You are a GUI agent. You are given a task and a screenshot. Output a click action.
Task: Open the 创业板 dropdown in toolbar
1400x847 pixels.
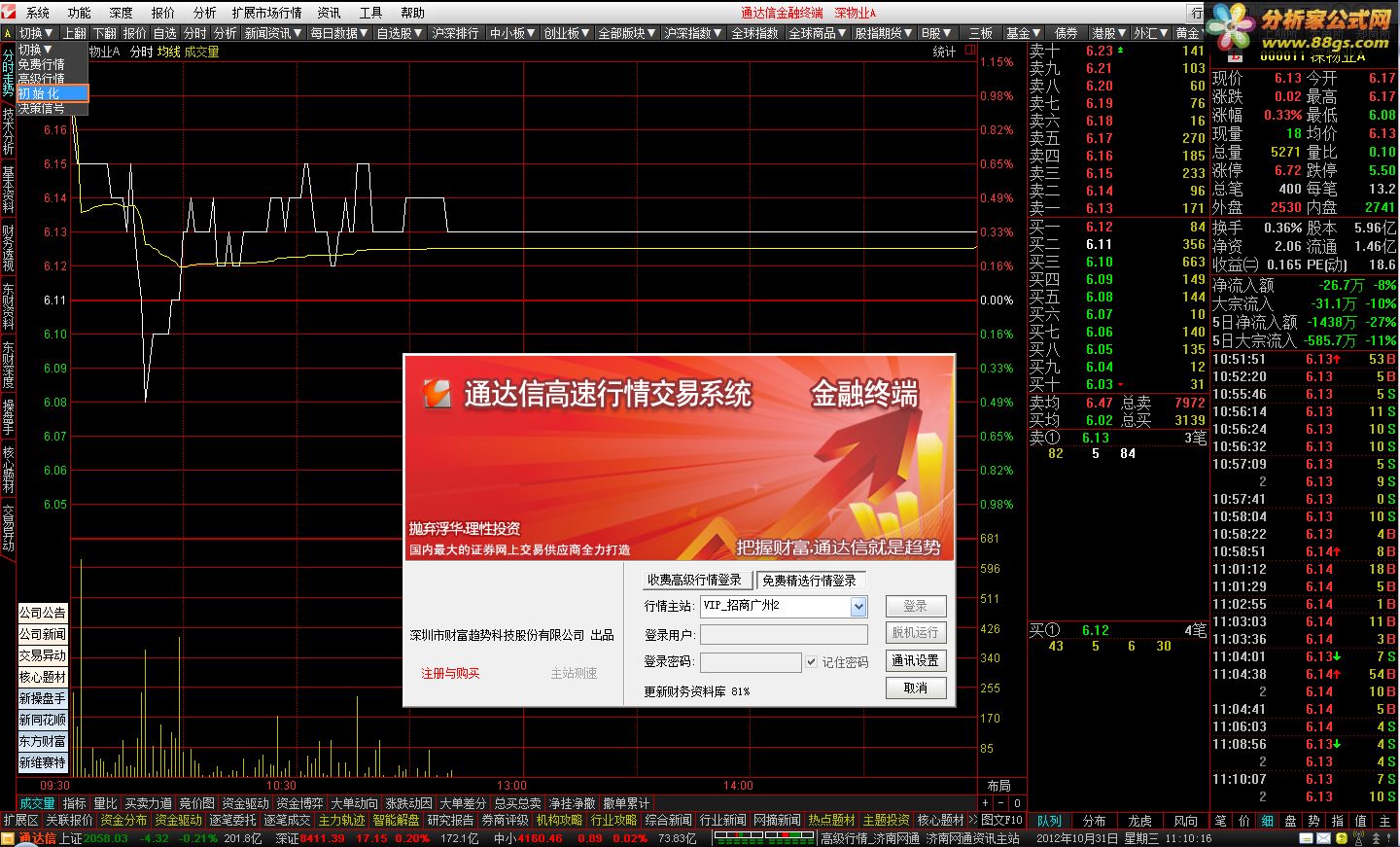coord(566,33)
